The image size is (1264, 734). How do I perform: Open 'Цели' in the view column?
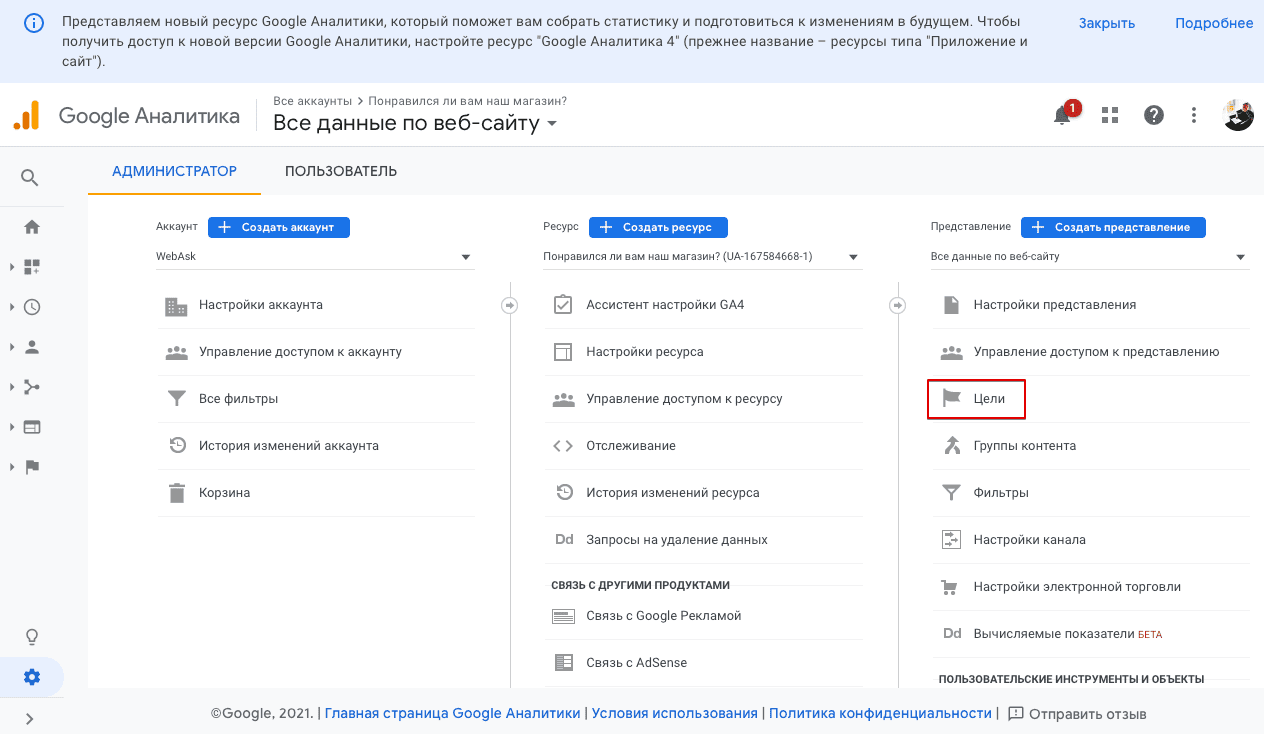1090,399
